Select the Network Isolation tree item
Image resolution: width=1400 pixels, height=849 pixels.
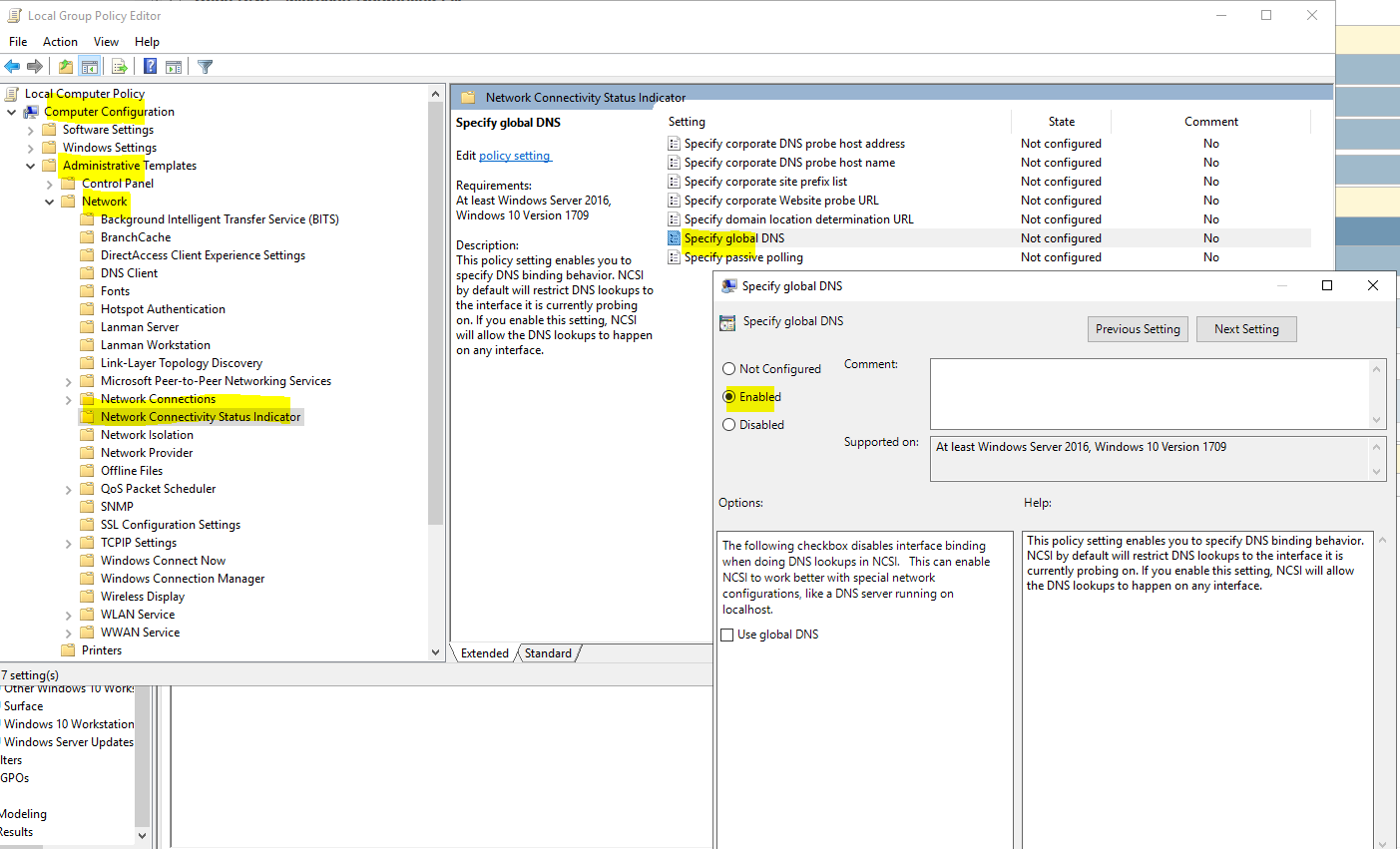coord(147,435)
